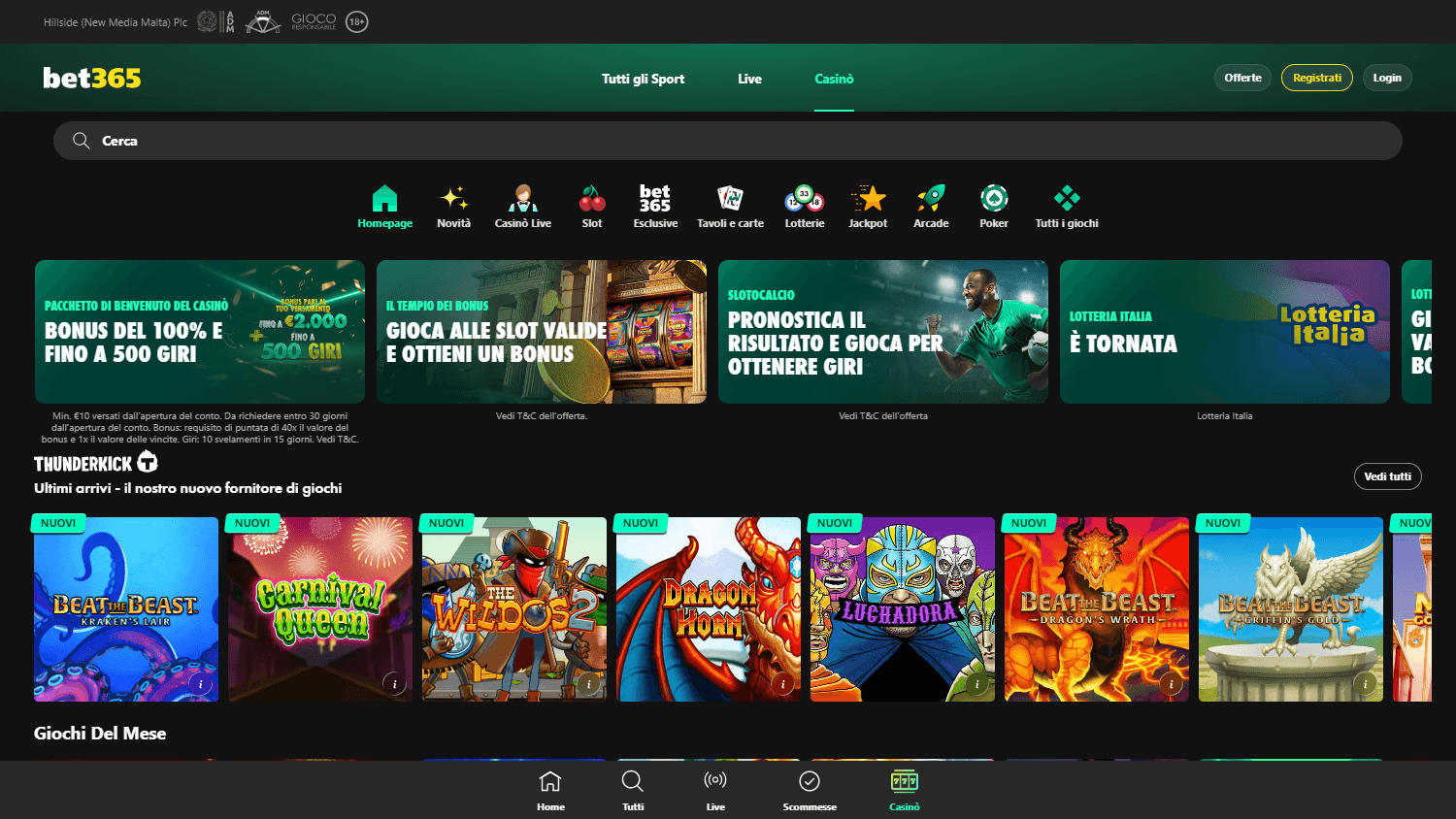Launch Beat the Beast Dragon's Wrath game

pyautogui.click(x=1097, y=609)
